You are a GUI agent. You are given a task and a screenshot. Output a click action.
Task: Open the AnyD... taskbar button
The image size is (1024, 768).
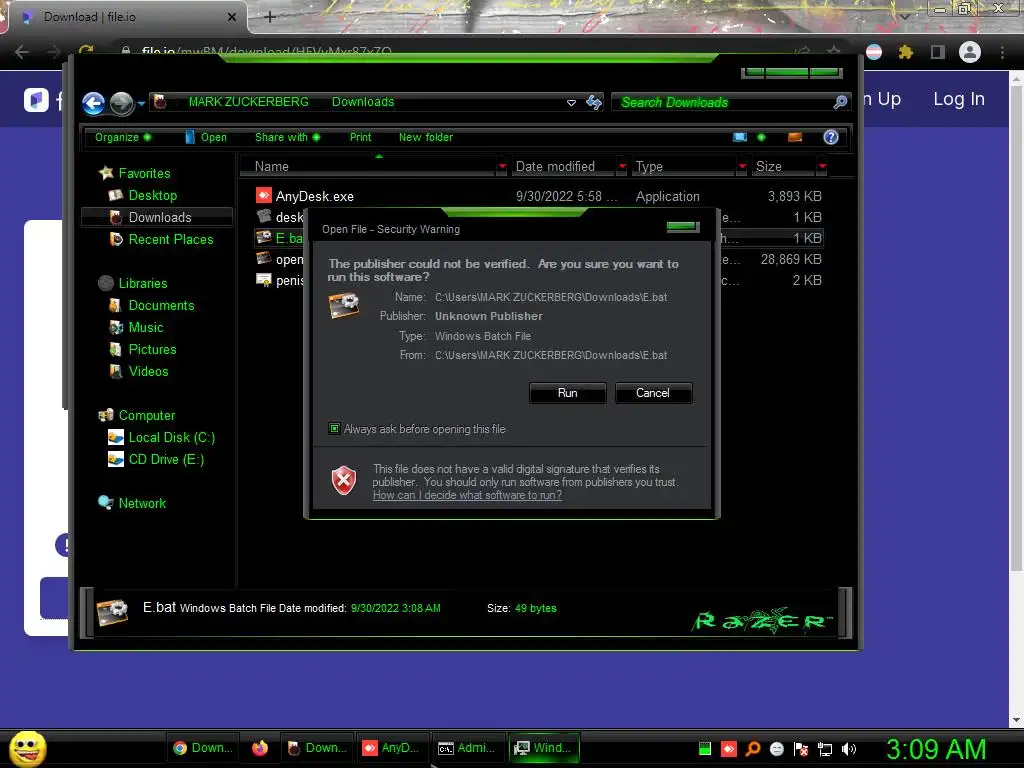pos(391,748)
